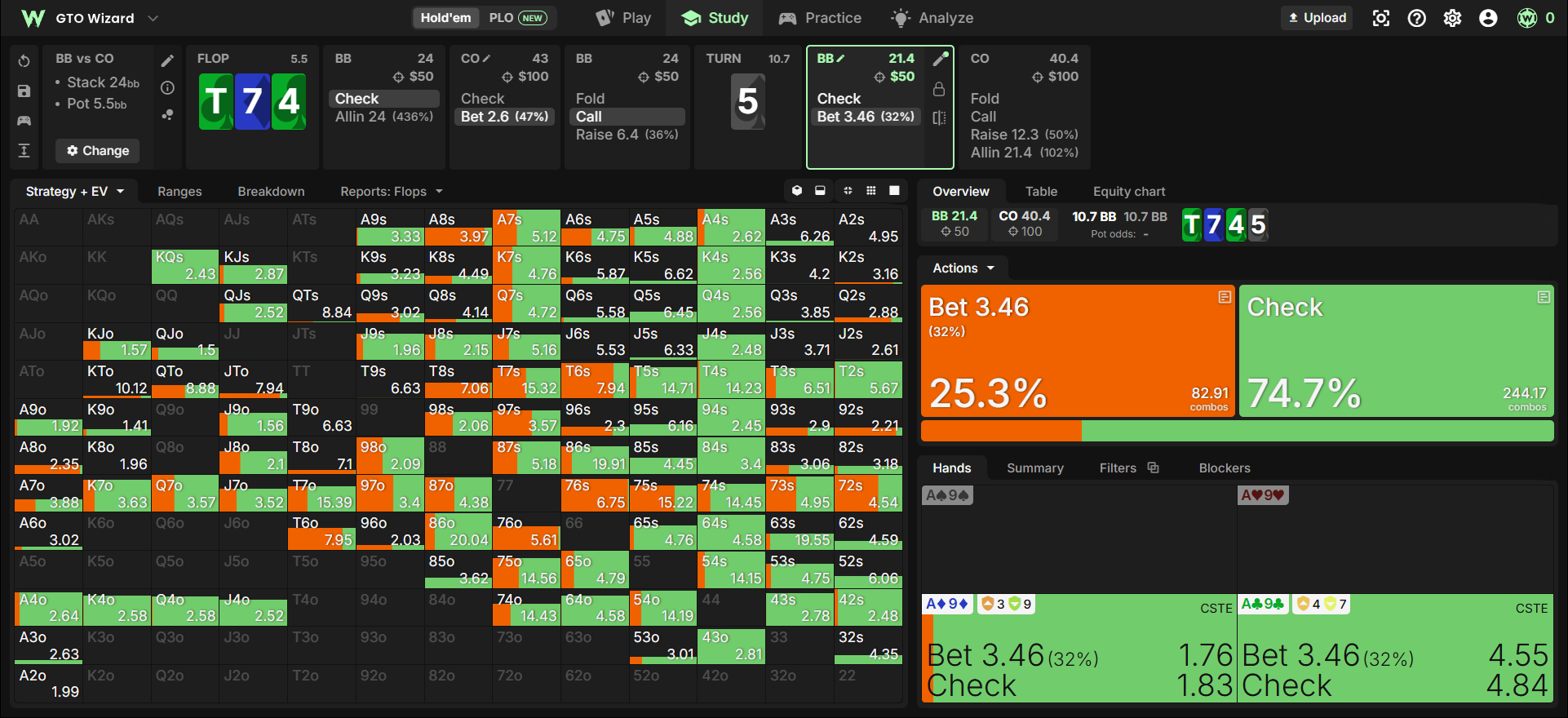
Task: Click the collapse vertical arrows icon
Action: [24, 150]
